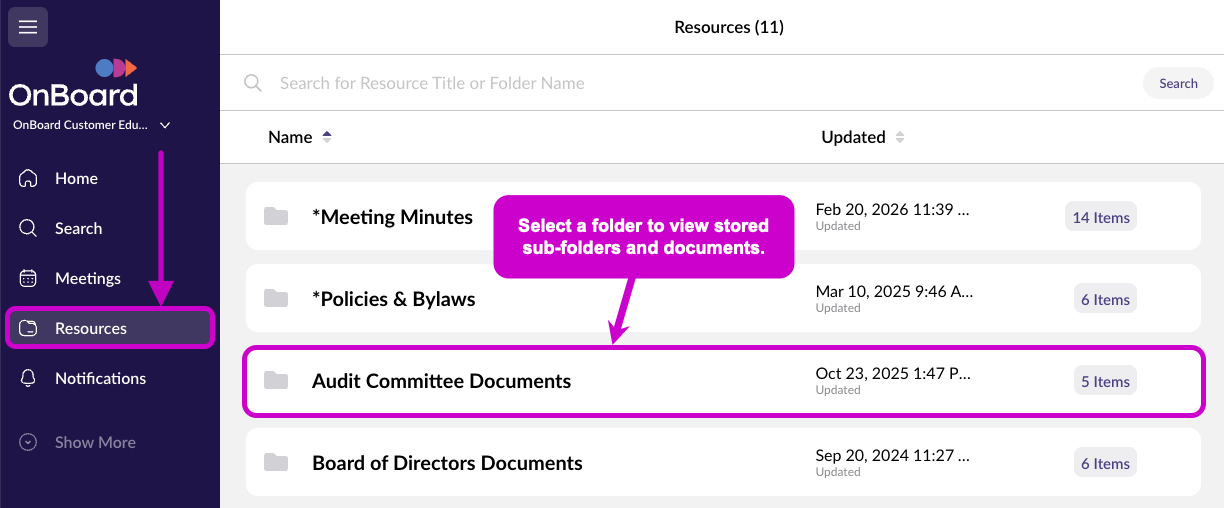Click the hamburger menu icon
The height and width of the screenshot is (508, 1224).
pyautogui.click(x=28, y=27)
